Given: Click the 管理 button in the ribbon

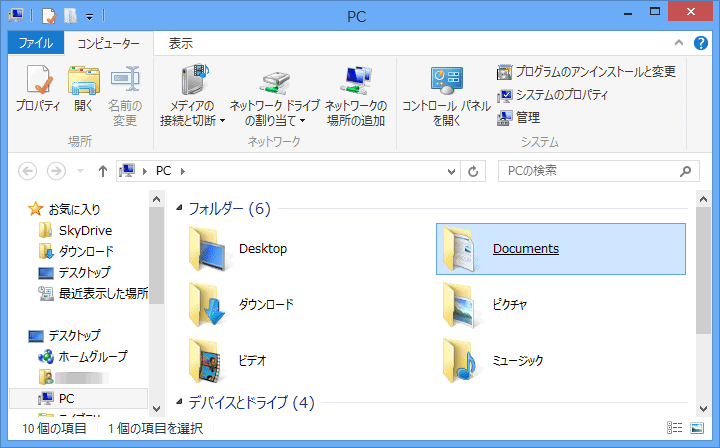Looking at the screenshot, I should tap(518, 118).
